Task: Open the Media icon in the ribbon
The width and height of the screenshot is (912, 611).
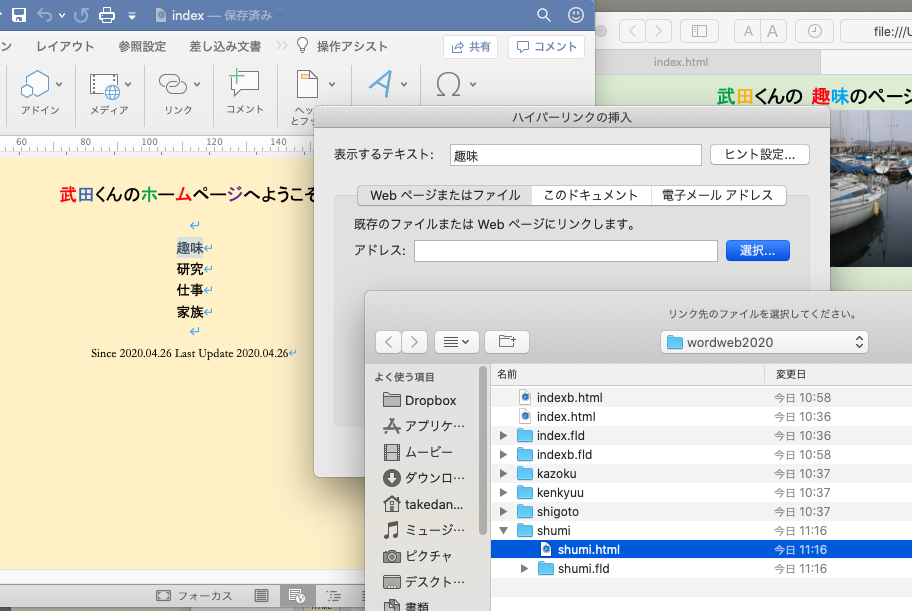Action: [x=105, y=86]
